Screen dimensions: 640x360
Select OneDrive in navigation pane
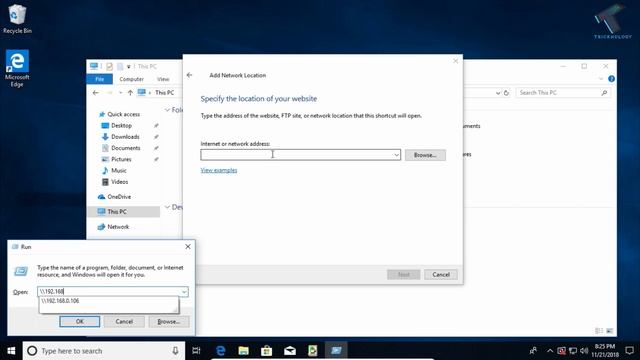click(x=119, y=197)
